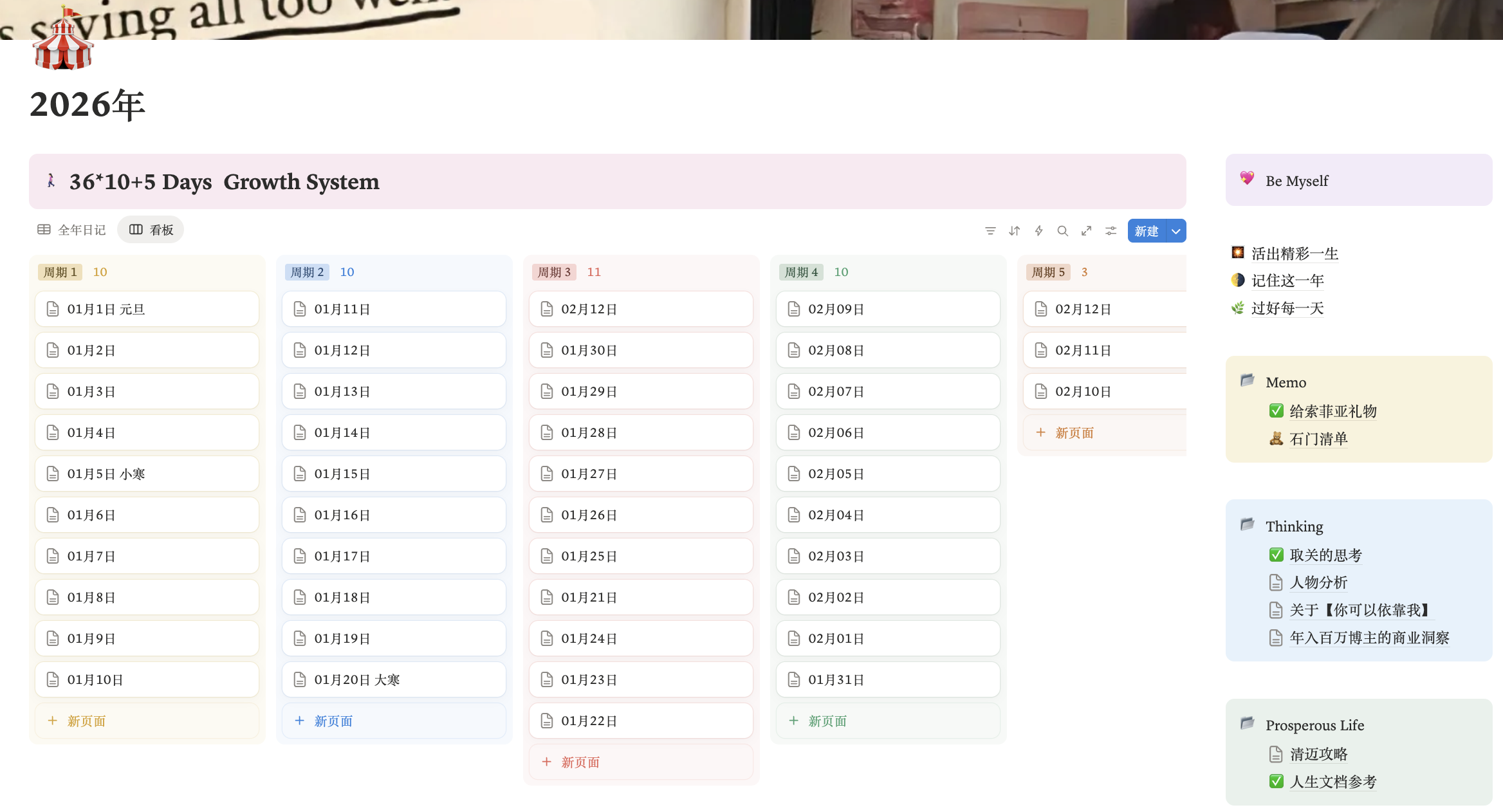Toggle 取关的思考 green checkbox
The width and height of the screenshot is (1503, 812).
coord(1277,555)
